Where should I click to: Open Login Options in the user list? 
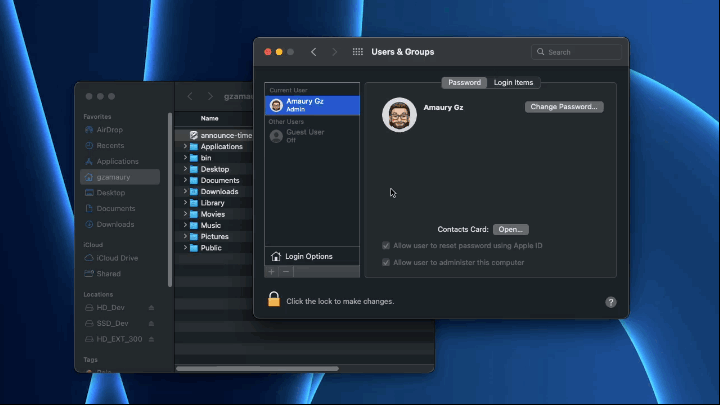pos(312,256)
